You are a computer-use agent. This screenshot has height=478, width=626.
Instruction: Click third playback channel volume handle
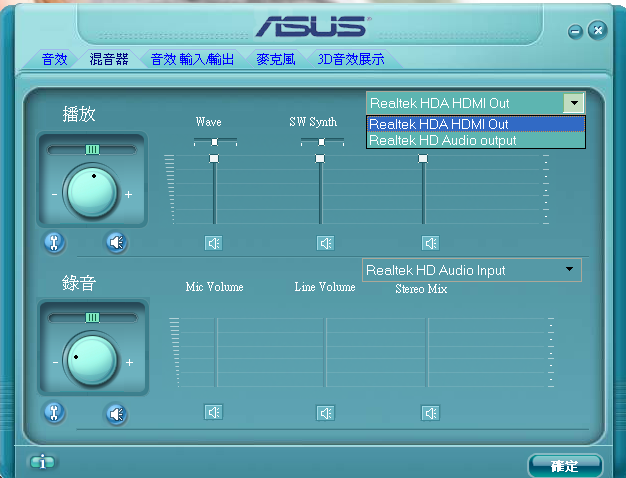point(423,159)
